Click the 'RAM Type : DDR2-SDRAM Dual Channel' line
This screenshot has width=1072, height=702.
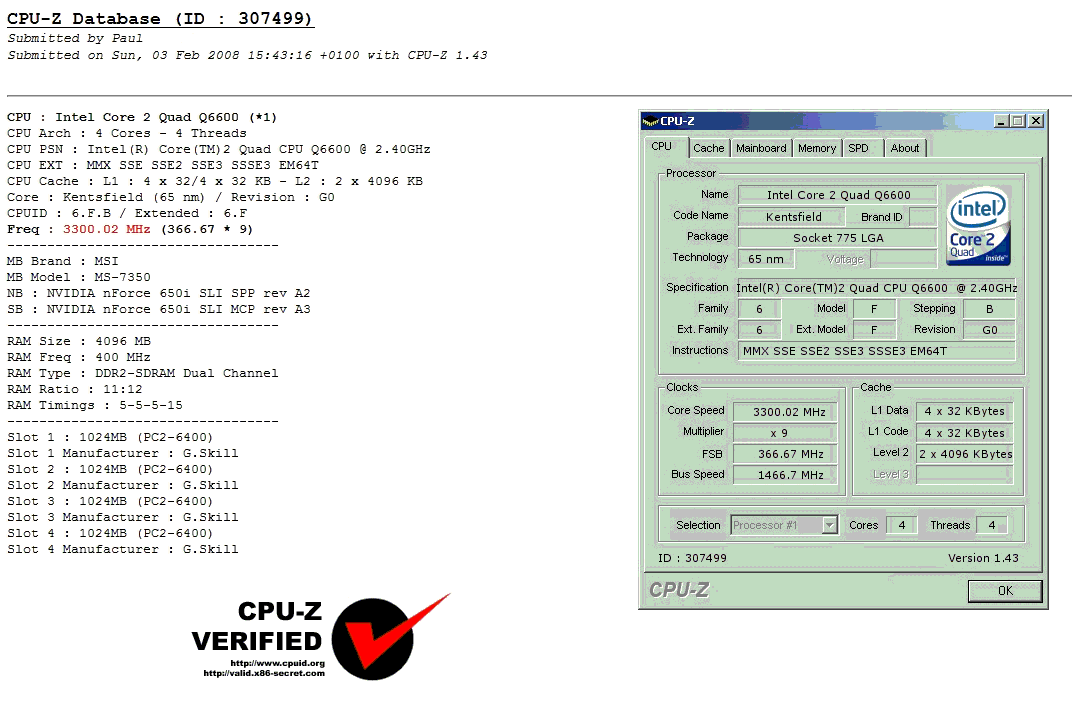pyautogui.click(x=142, y=373)
